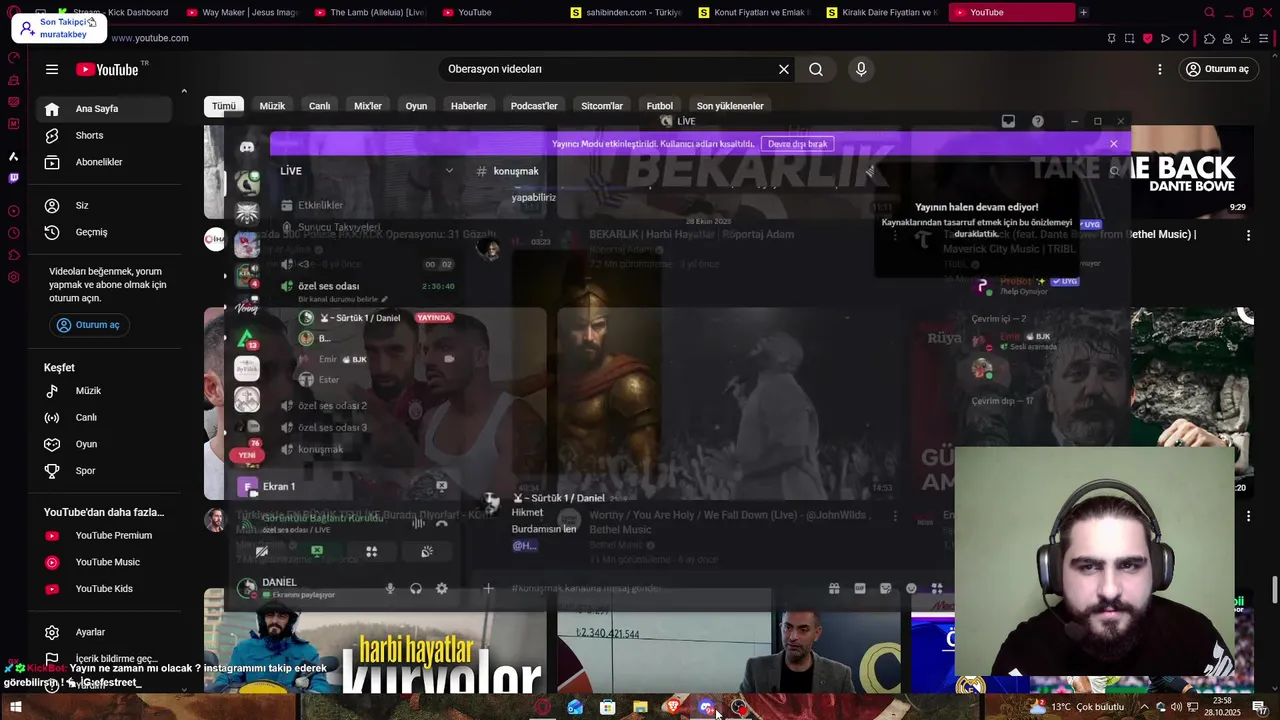
Task: Open YouTube Premium link
Action: click(104, 536)
